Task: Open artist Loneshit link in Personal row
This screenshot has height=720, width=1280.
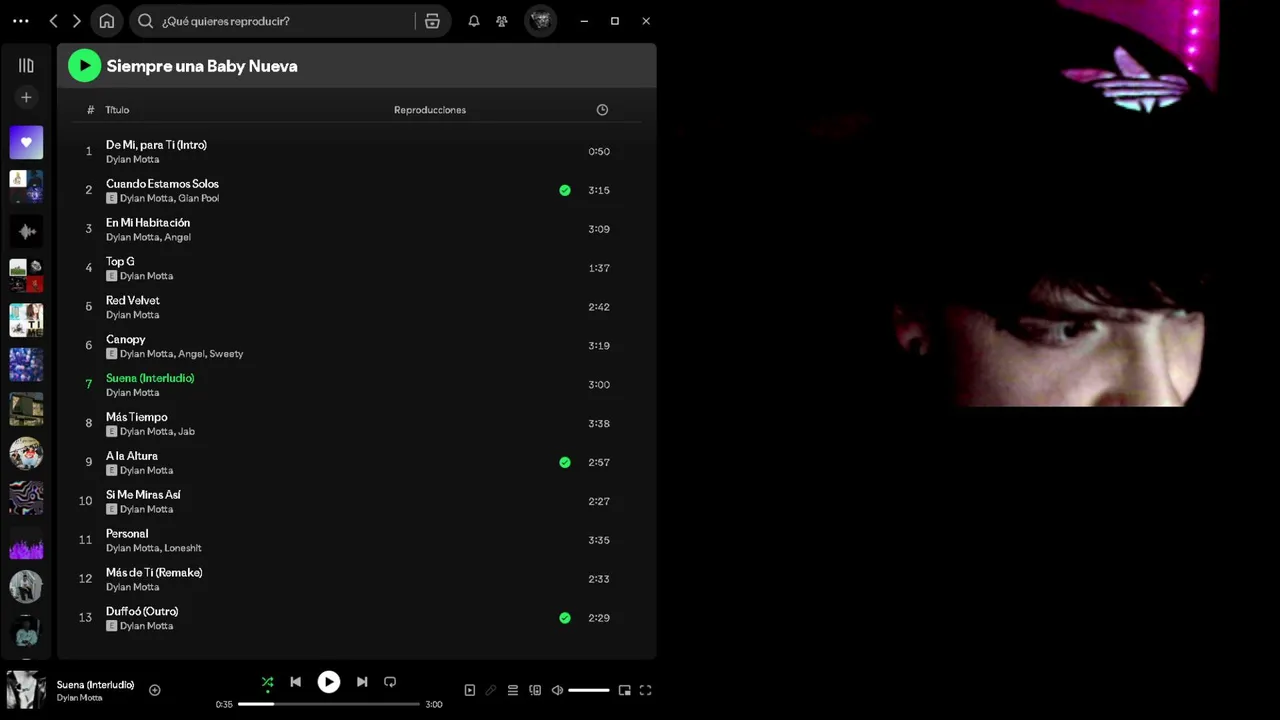Action: click(183, 548)
